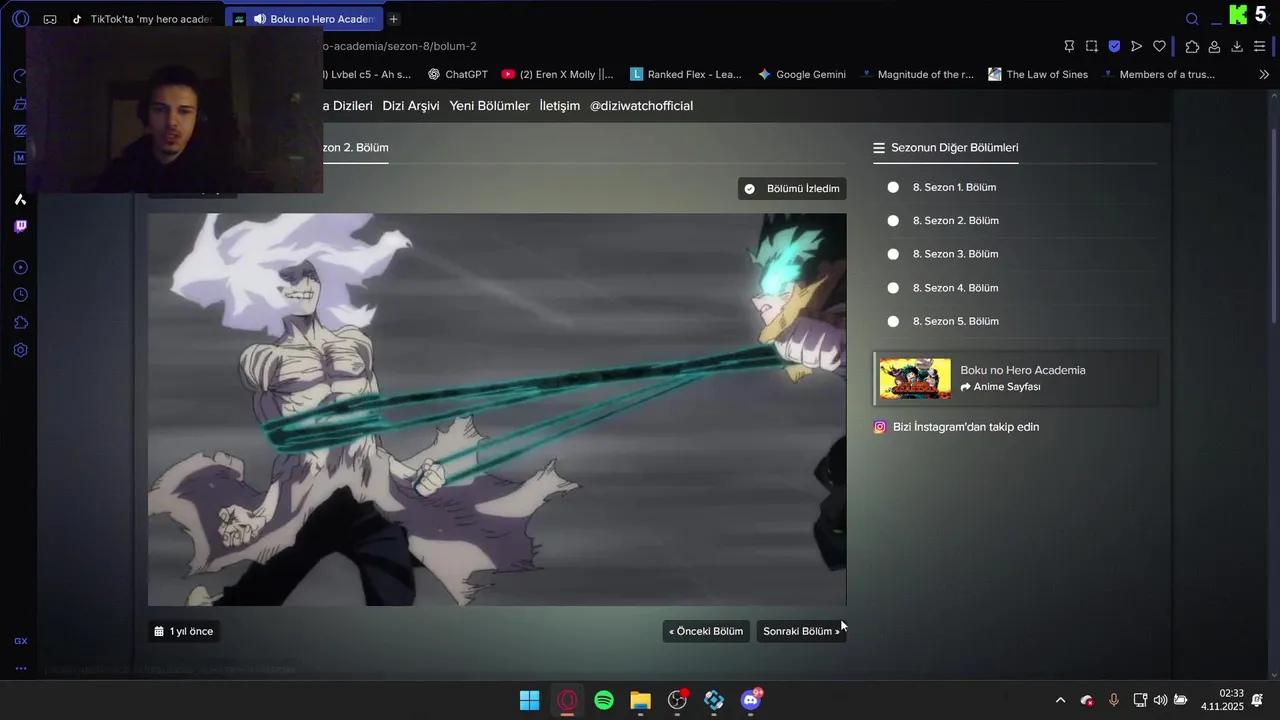The image size is (1280, 720).
Task: Show hidden system tray icons chevron
Action: 1060,700
